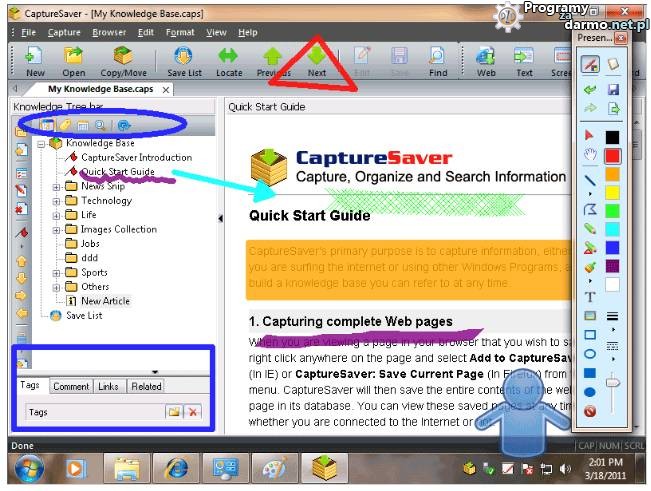Click the red delete tag icon
The width and height of the screenshot is (651, 491).
coord(193,412)
